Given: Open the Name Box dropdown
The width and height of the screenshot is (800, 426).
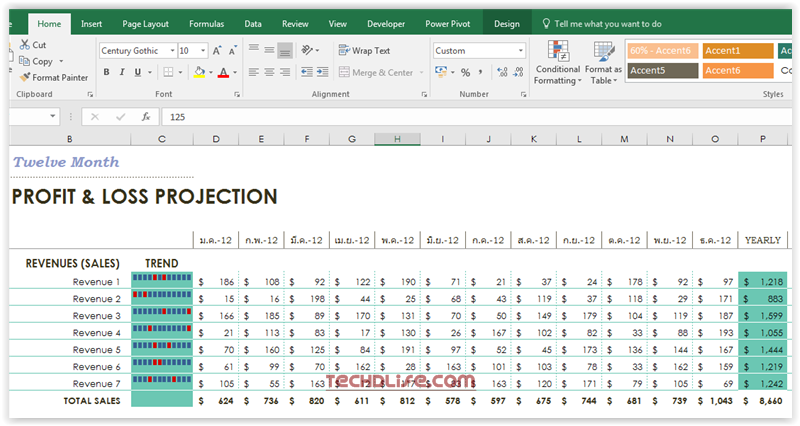Looking at the screenshot, I should 53,116.
